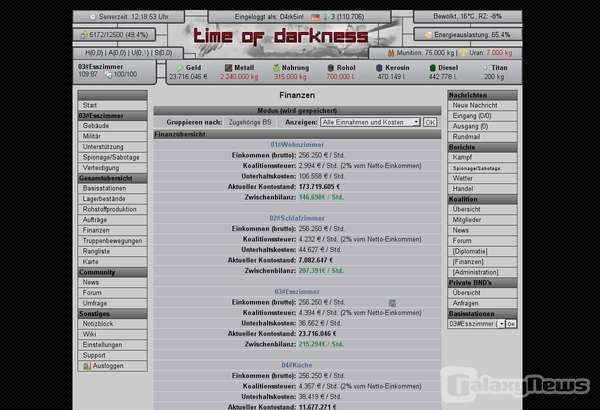Screen dimensions: 600x410
Task: Click the Titan resource icon
Action: pos(486,68)
